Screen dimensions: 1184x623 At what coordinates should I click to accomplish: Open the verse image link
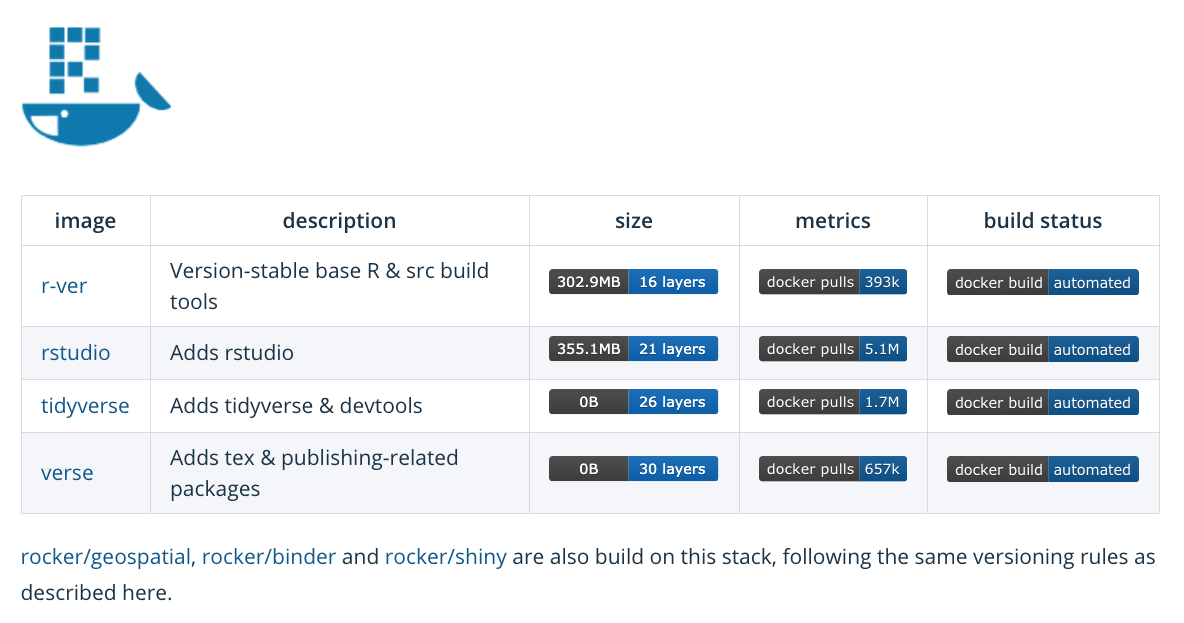67,473
